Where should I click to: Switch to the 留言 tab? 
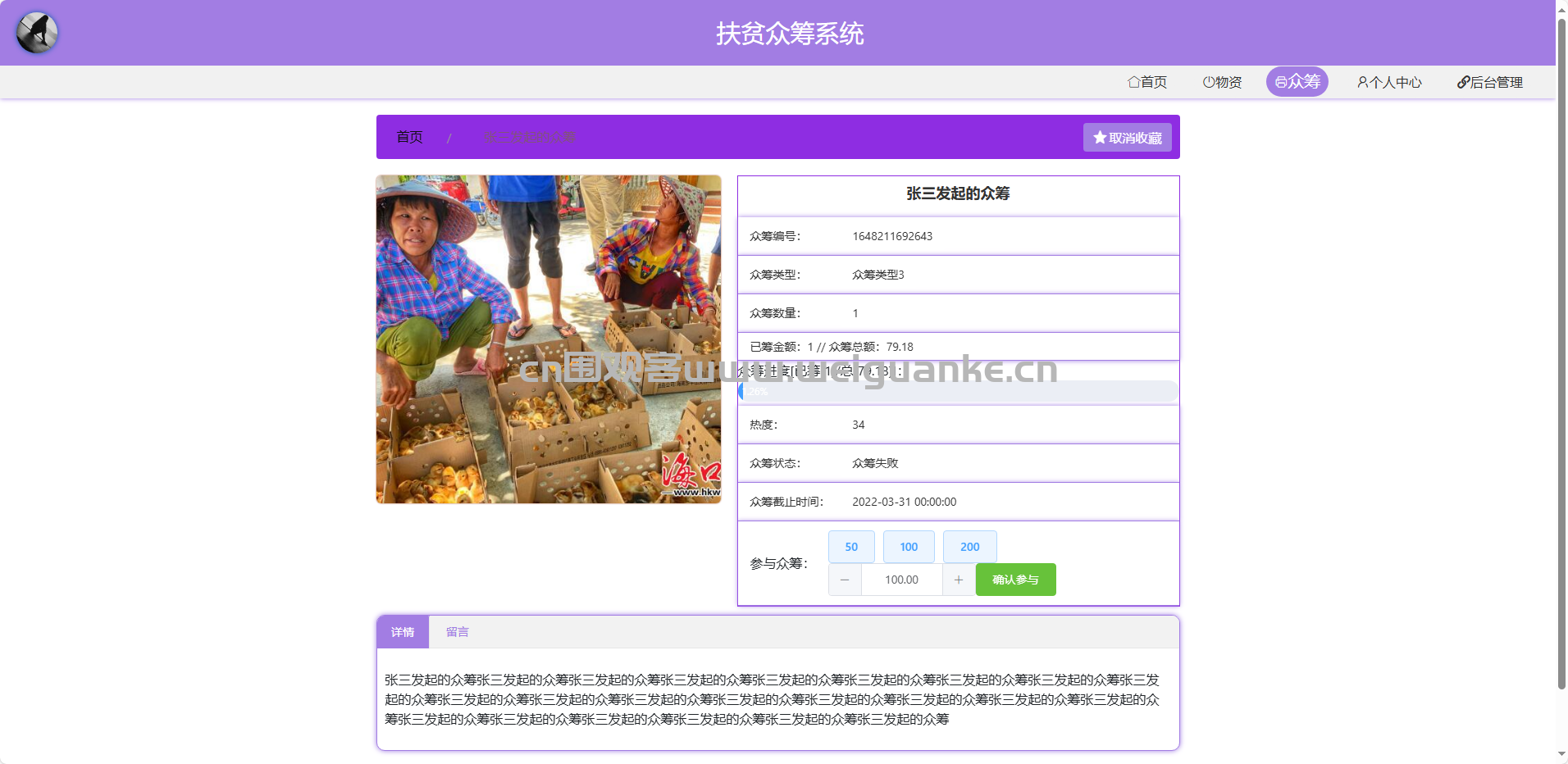click(457, 632)
